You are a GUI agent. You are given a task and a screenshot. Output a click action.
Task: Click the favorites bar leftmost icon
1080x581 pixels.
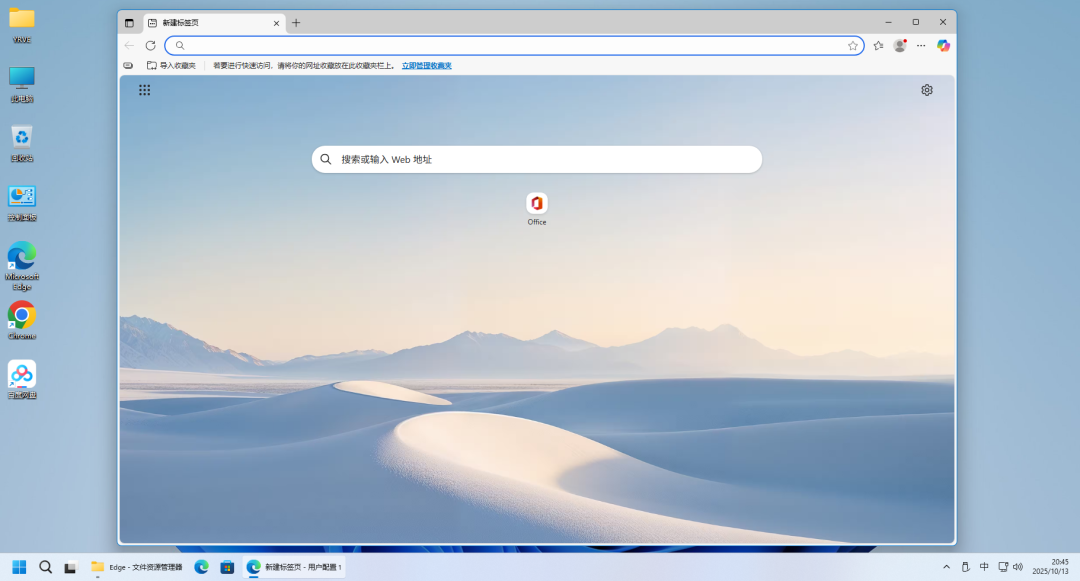[128, 65]
